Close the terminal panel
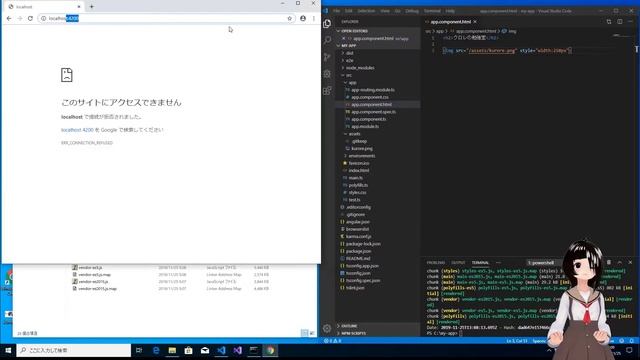Screen dimensions: 640x360 point(630,262)
